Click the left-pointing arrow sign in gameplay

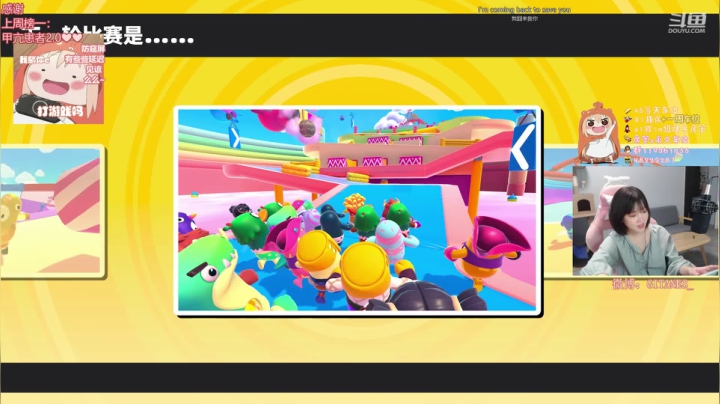[x=523, y=148]
